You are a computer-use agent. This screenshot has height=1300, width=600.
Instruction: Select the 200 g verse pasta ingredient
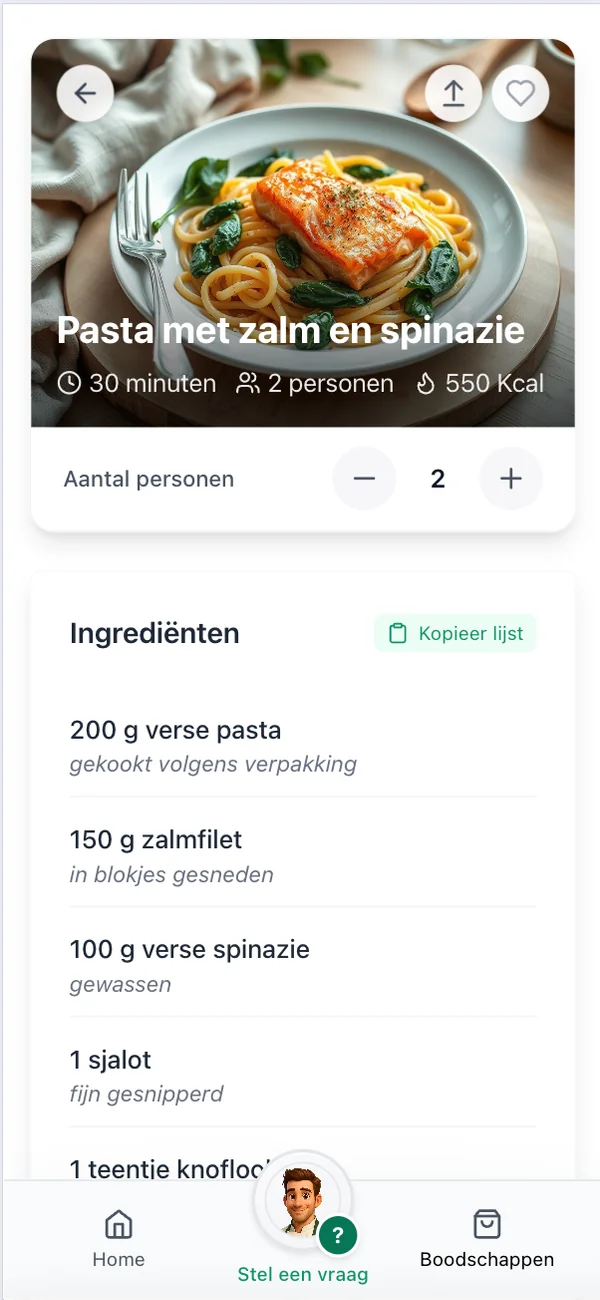(x=175, y=730)
